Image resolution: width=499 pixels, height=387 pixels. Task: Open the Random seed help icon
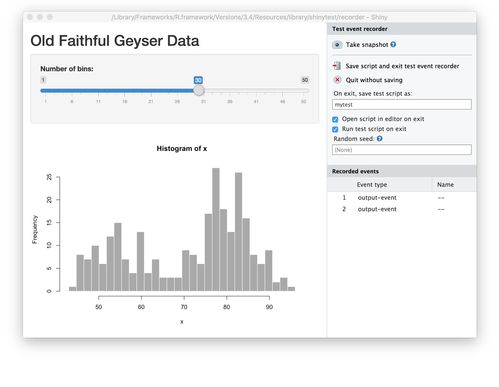[x=379, y=139]
